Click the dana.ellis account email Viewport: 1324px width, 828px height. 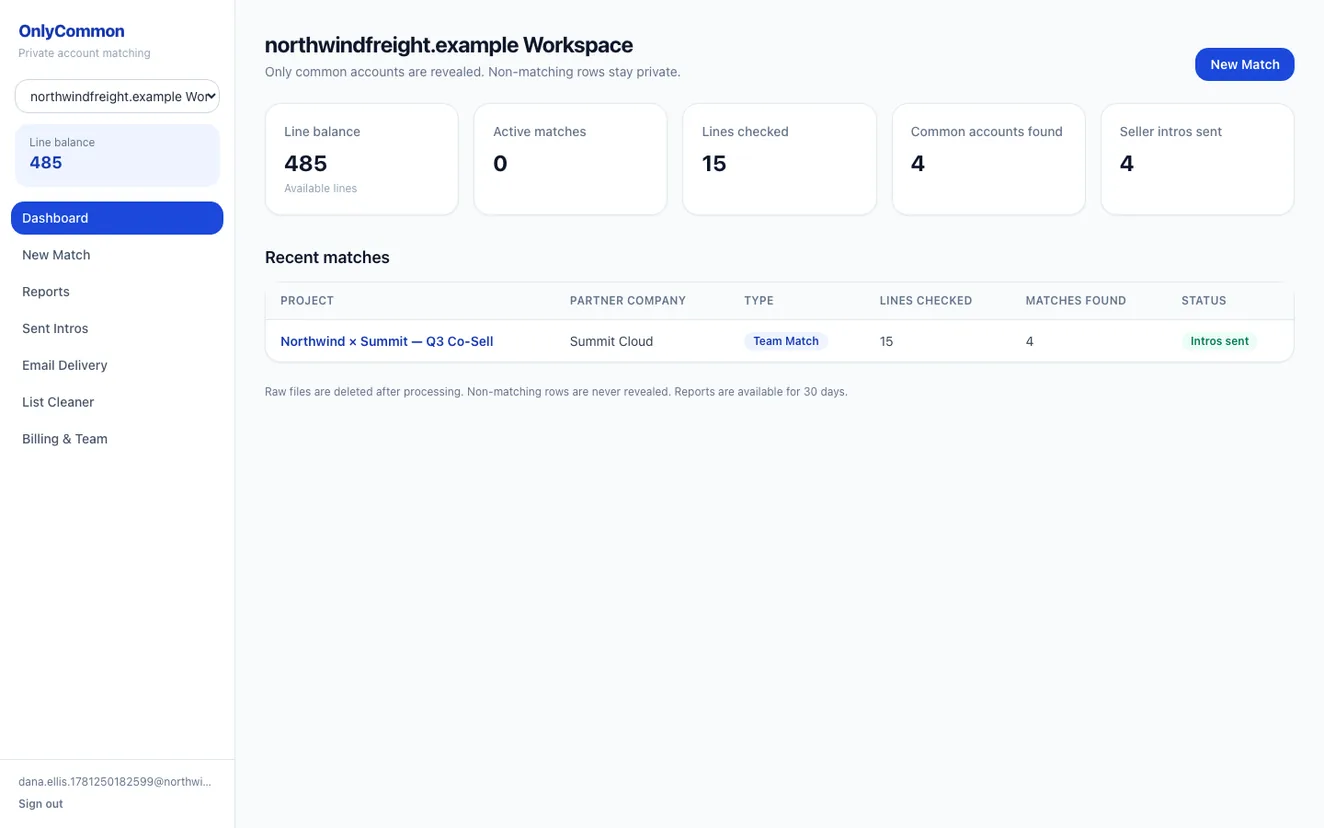point(115,782)
